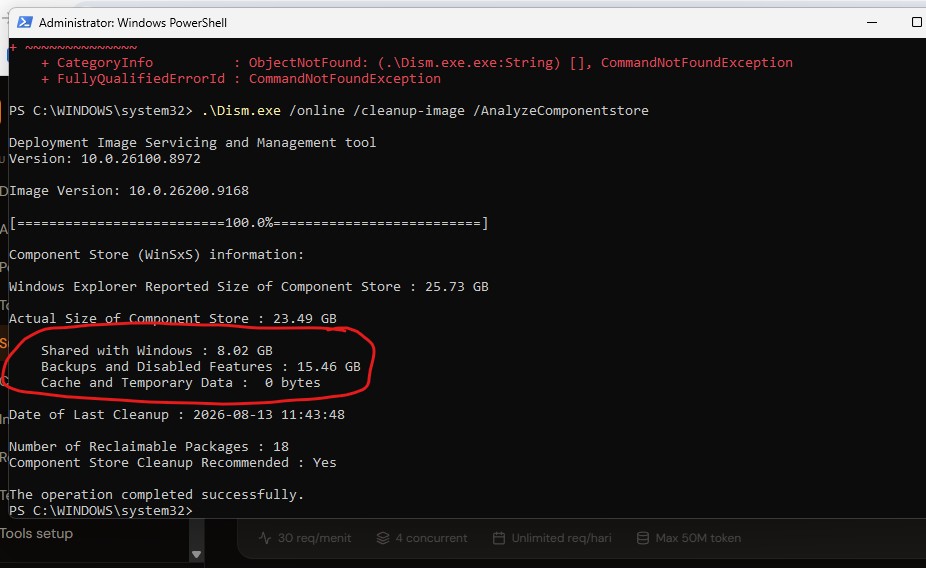Click the calendar icon beside 'Unlimited req/hari'
This screenshot has height=568, width=926.
tap(499, 538)
